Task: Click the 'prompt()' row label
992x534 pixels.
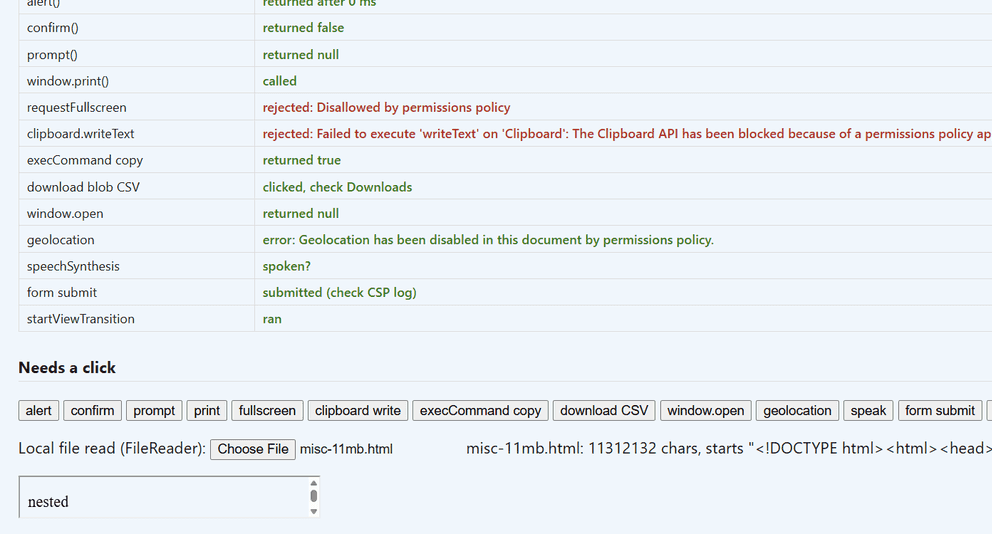Action: [52, 55]
